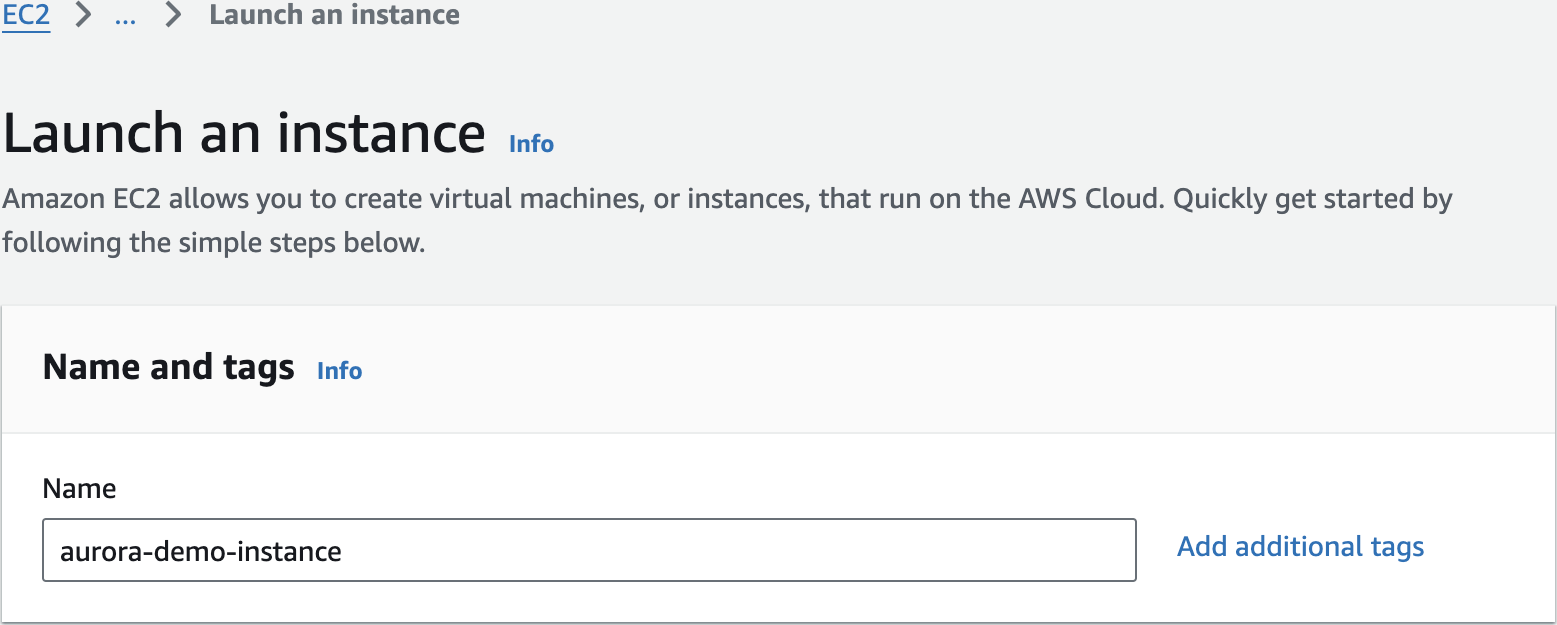Click the chevron right after EC2 breadcrumb

(x=84, y=15)
